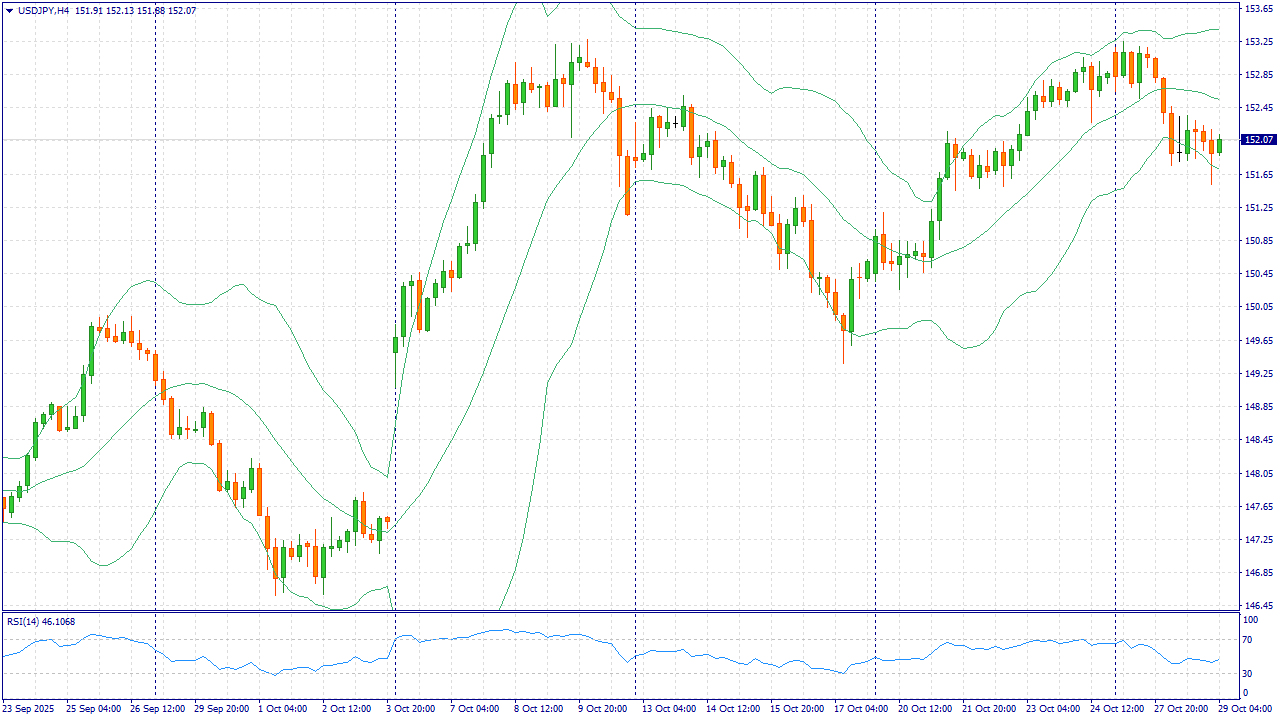This screenshot has height=720, width=1280.
Task: Select the 13 Oct 04:00 time label
Action: (670, 708)
